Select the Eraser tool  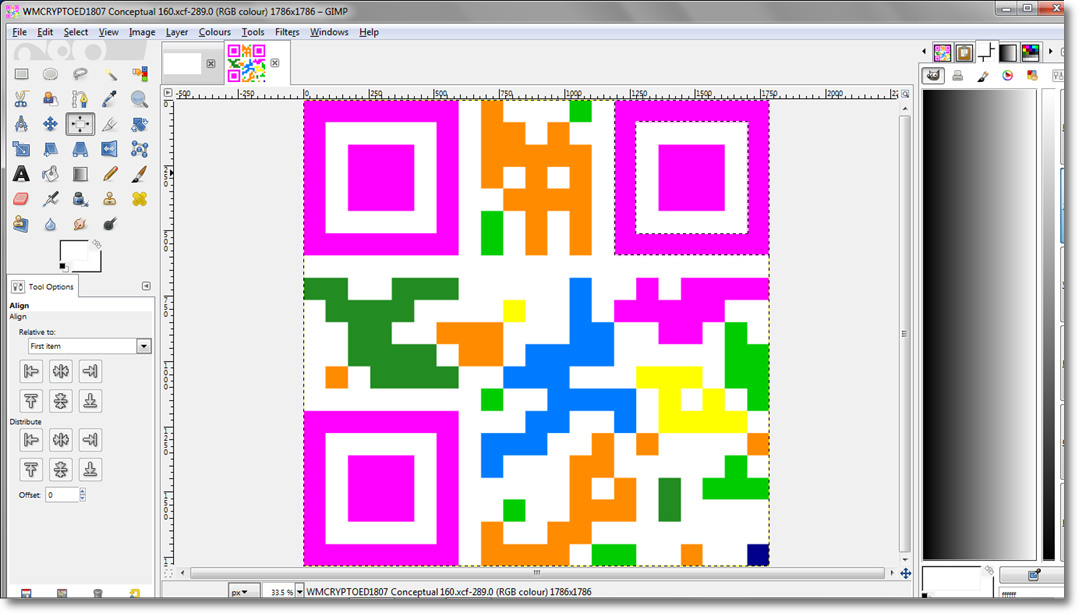pos(21,199)
